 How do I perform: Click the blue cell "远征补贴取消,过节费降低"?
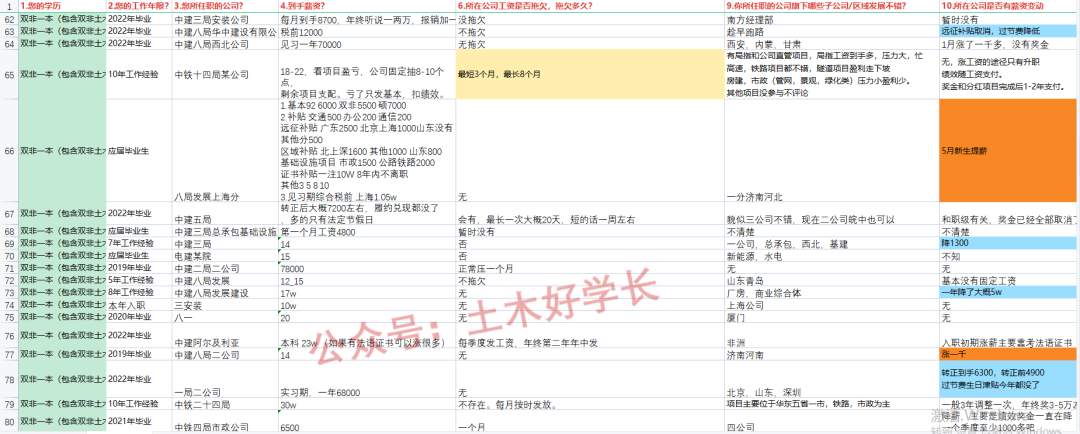click(x=1010, y=32)
